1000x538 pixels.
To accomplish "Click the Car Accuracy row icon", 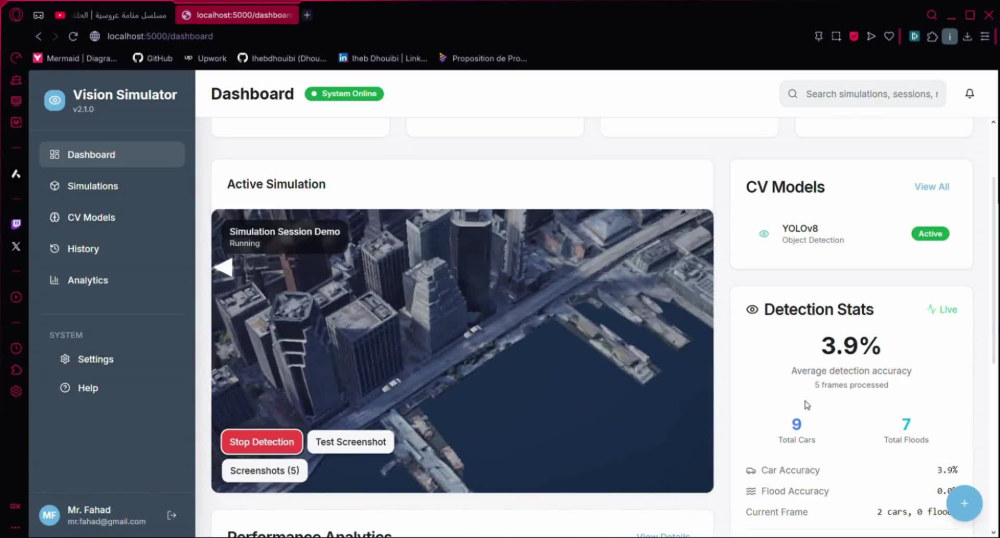I will pyautogui.click(x=751, y=470).
